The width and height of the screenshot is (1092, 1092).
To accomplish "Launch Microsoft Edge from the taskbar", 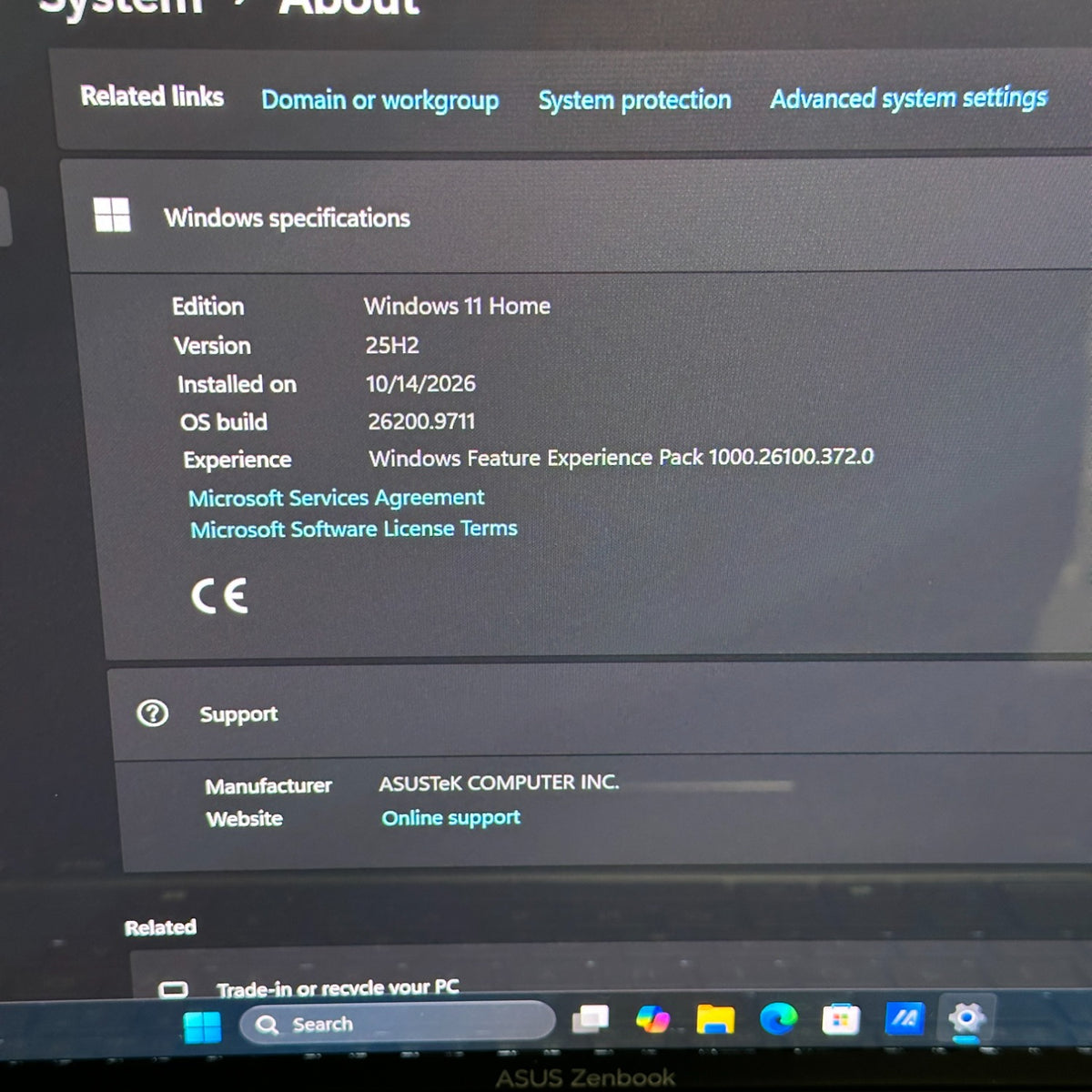I will tap(778, 1018).
